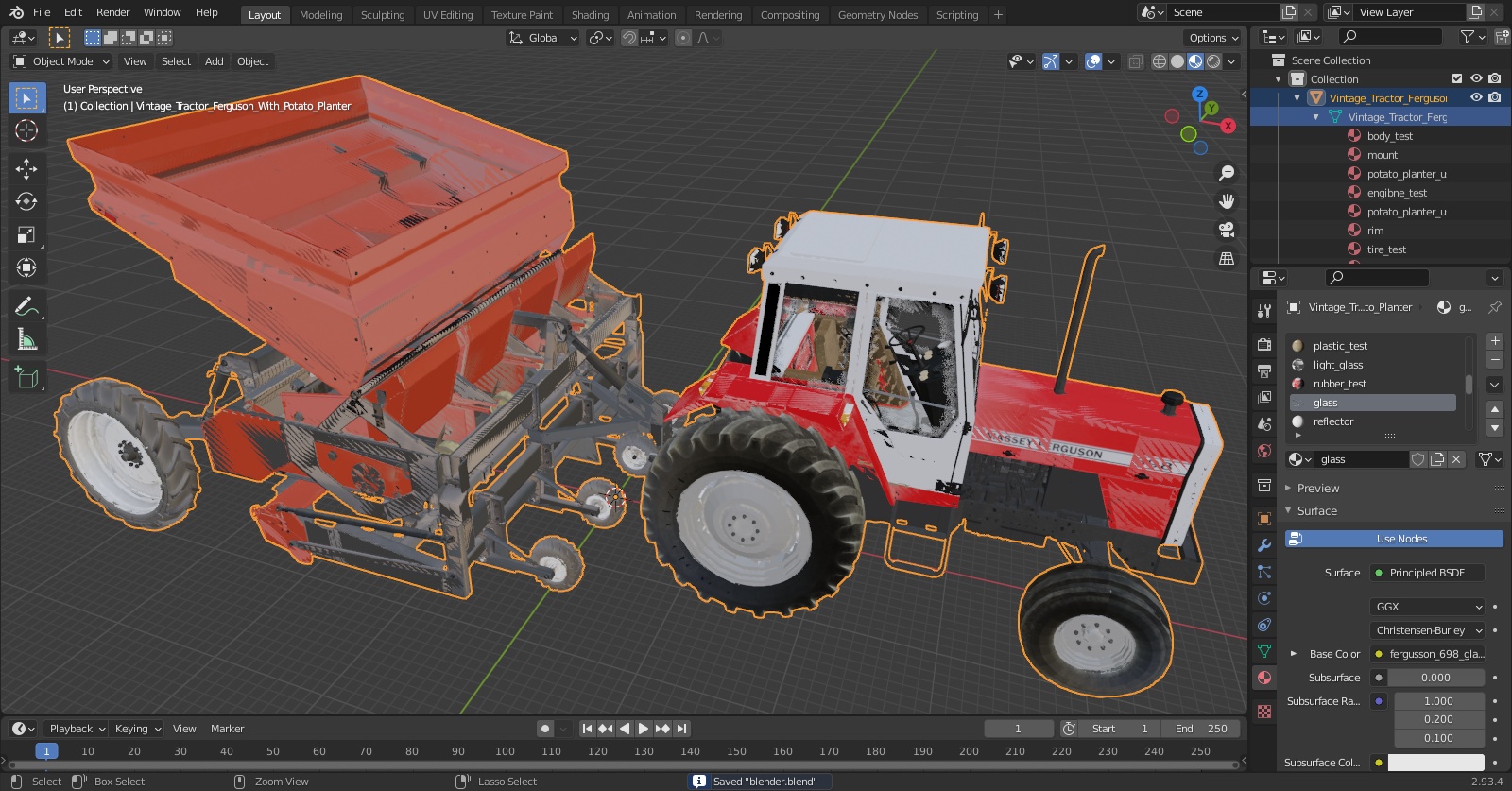Image resolution: width=1512 pixels, height=791 pixels.
Task: Click the End frame 250 field
Action: (1201, 729)
